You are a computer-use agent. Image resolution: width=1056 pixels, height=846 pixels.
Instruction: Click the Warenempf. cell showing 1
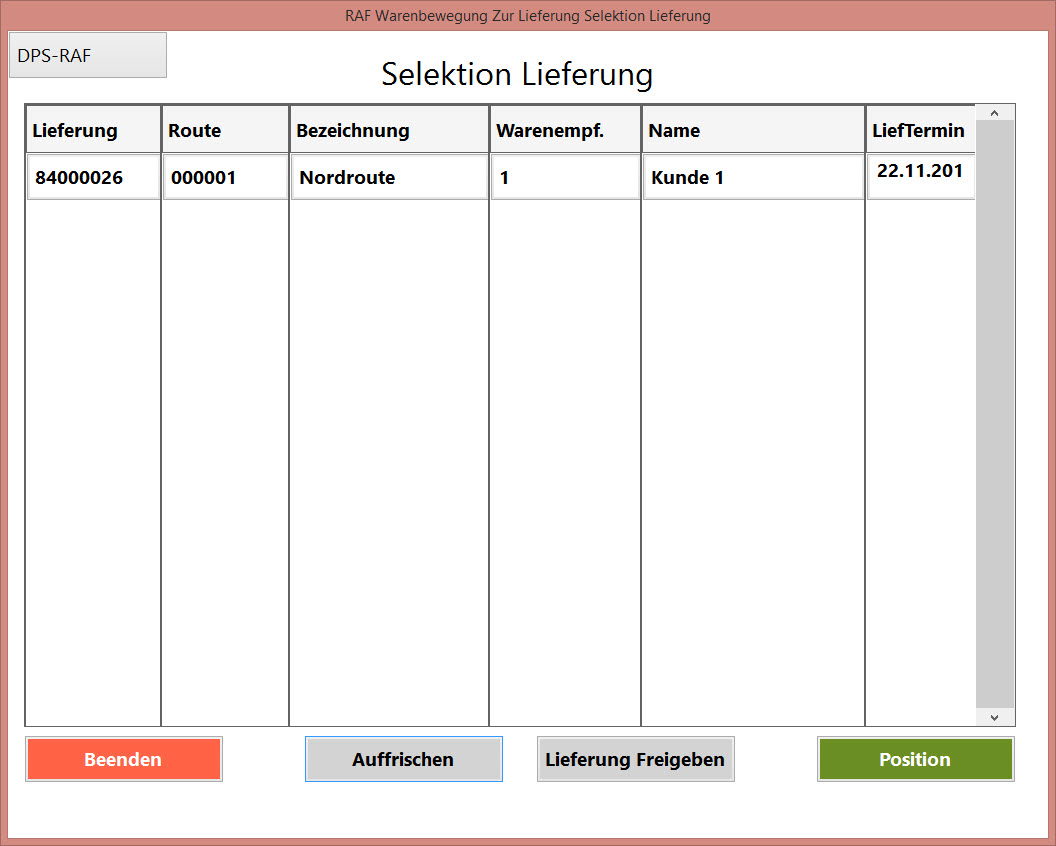point(565,178)
